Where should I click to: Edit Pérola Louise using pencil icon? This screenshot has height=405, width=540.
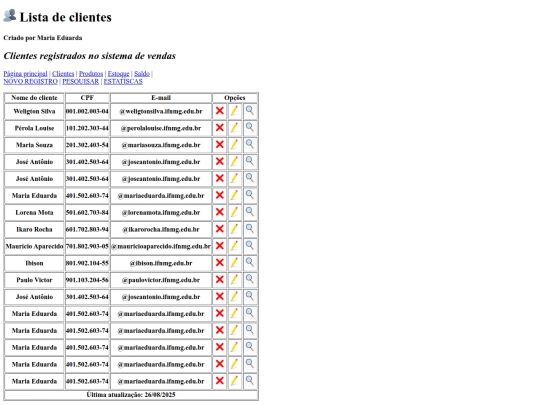[234, 128]
